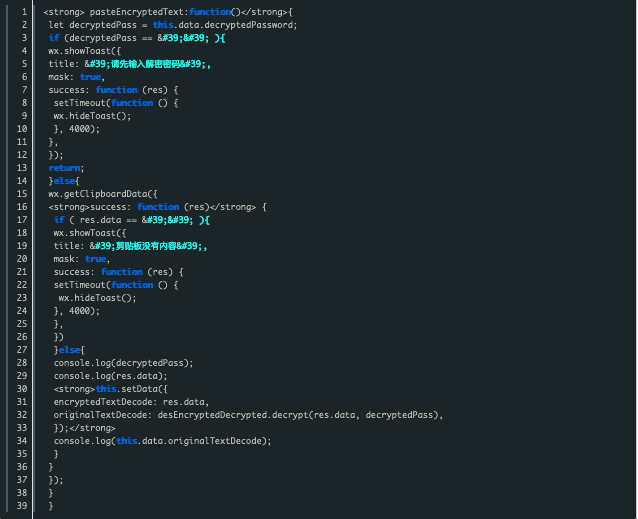638x519 pixels.
Task: Click 'desEncryptedDecrypted.decrypt(res.data, decryptedPass),' on line 32
Action: (x=300, y=415)
